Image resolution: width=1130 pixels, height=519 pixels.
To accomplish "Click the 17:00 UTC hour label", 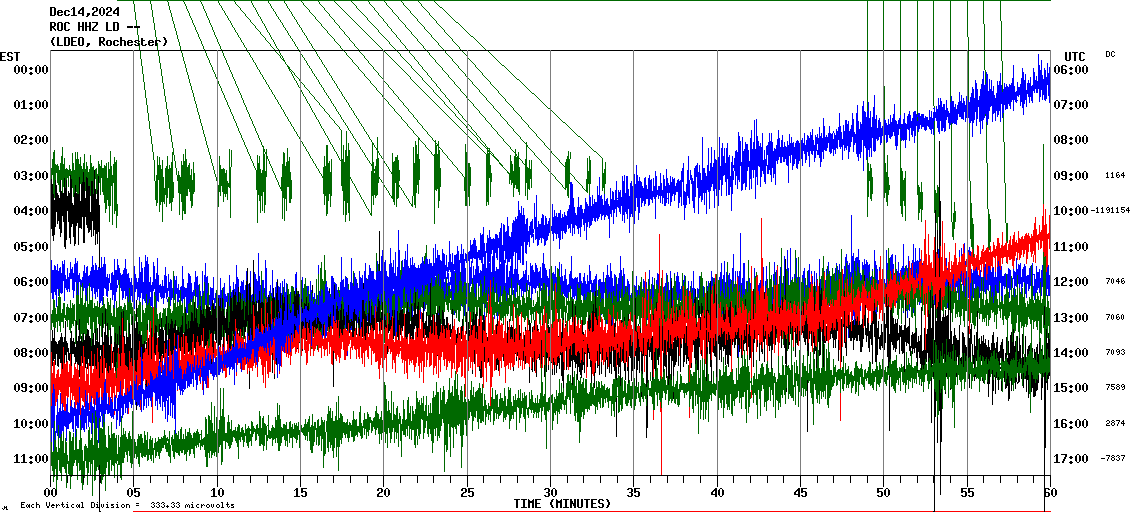I will tap(1071, 459).
